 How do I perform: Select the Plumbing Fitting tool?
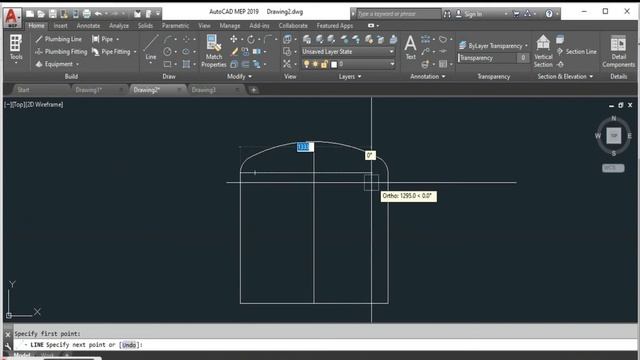61,52
